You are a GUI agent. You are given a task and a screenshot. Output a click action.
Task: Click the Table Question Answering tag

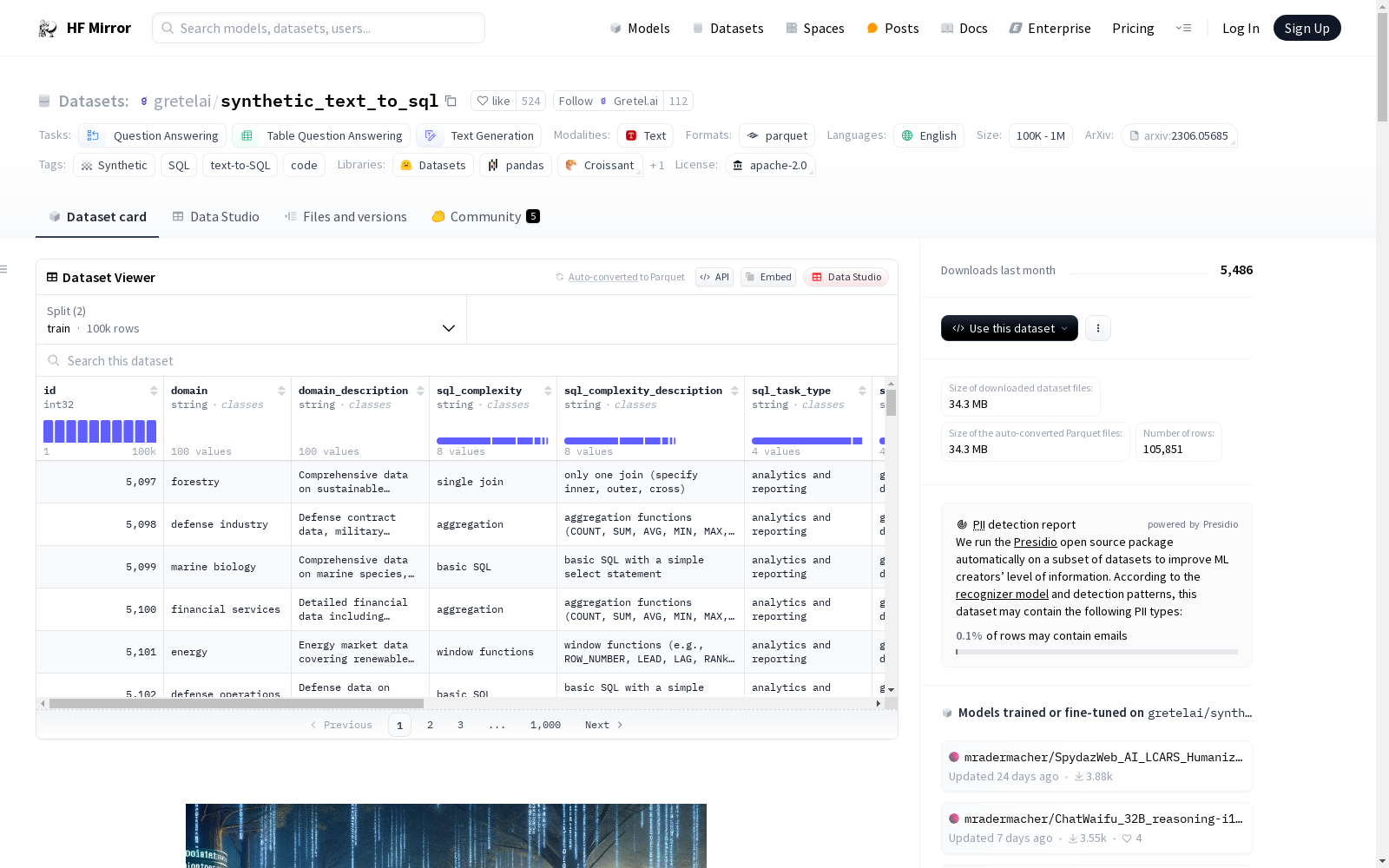(x=321, y=135)
